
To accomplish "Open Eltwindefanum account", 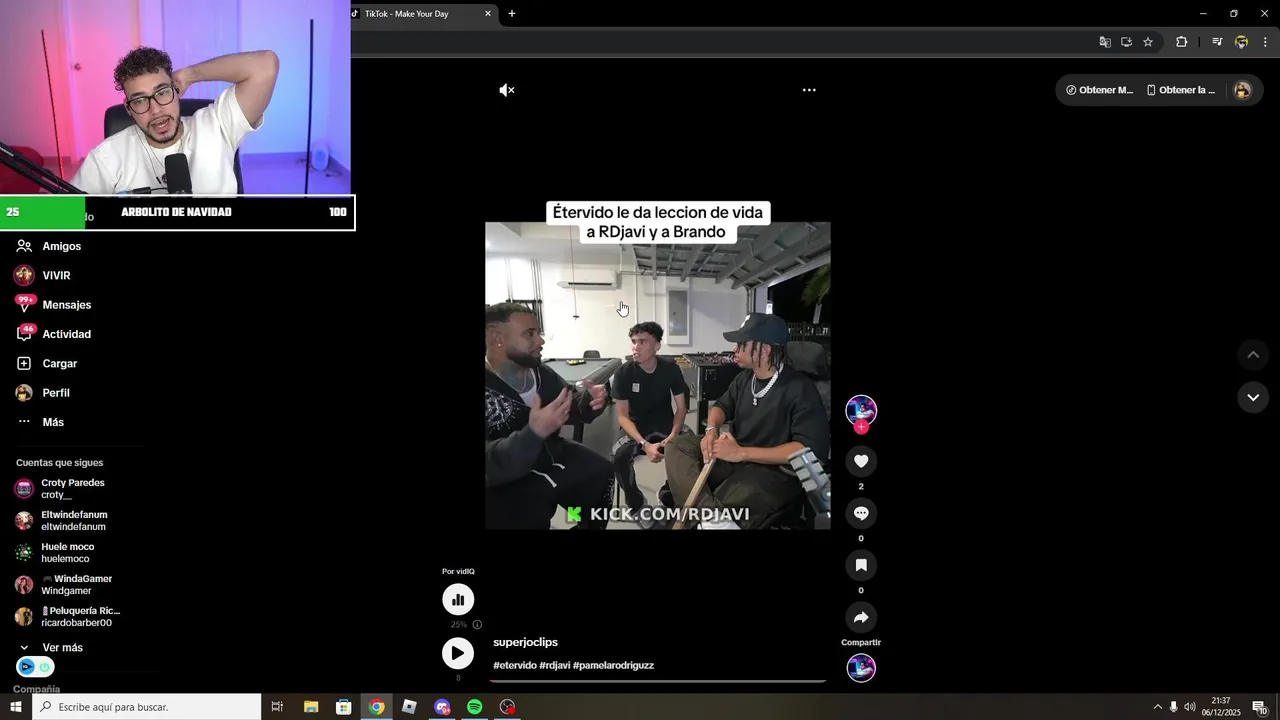I will point(74,521).
